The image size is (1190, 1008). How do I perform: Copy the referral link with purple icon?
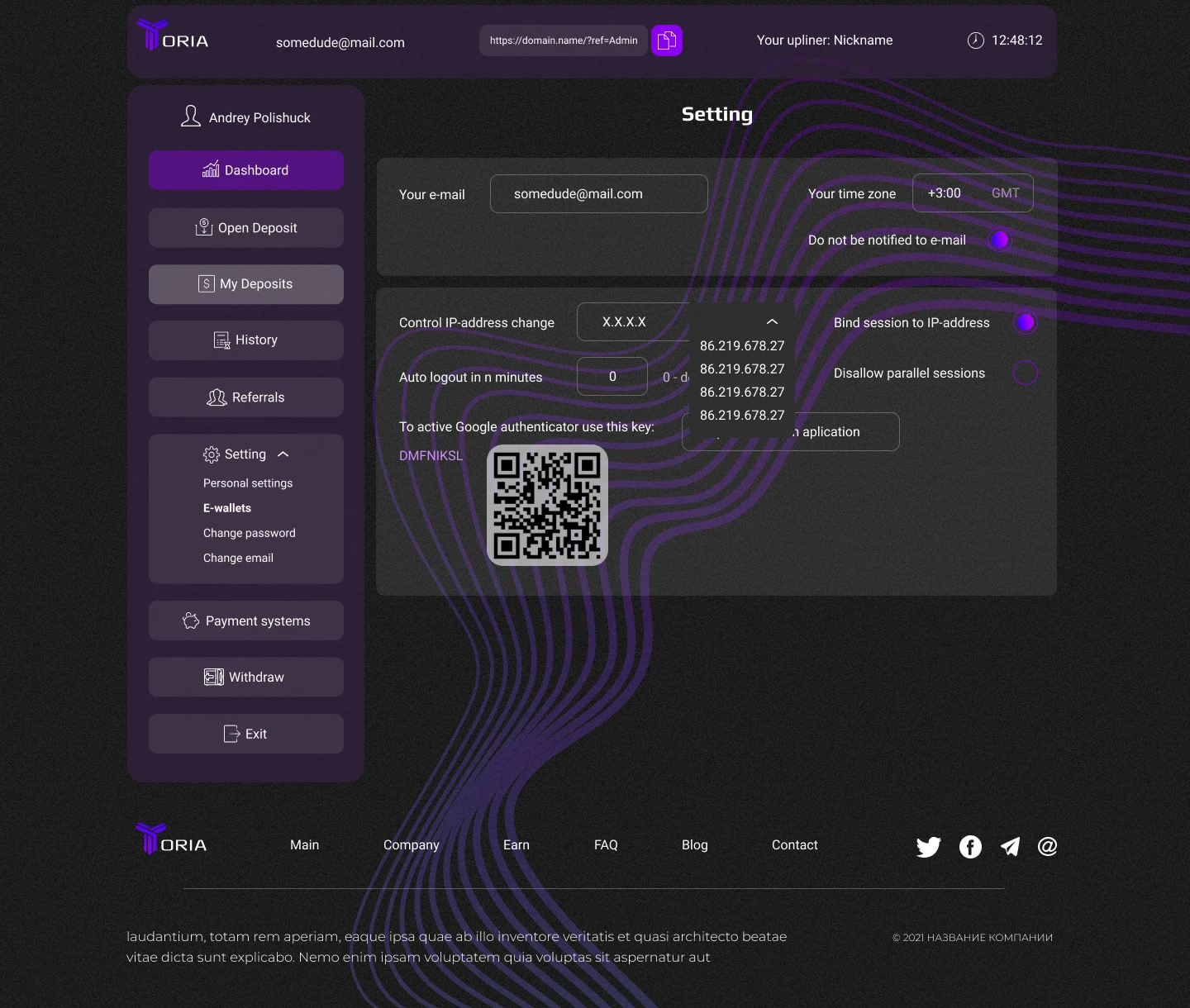667,40
